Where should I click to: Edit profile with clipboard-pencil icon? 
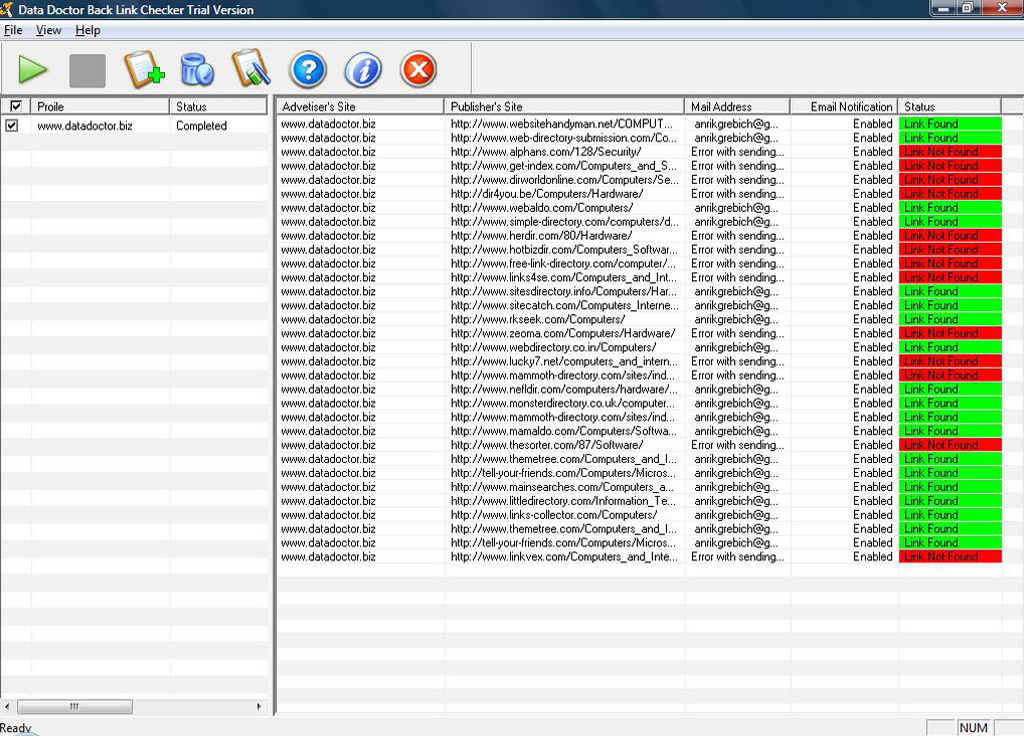pos(251,68)
